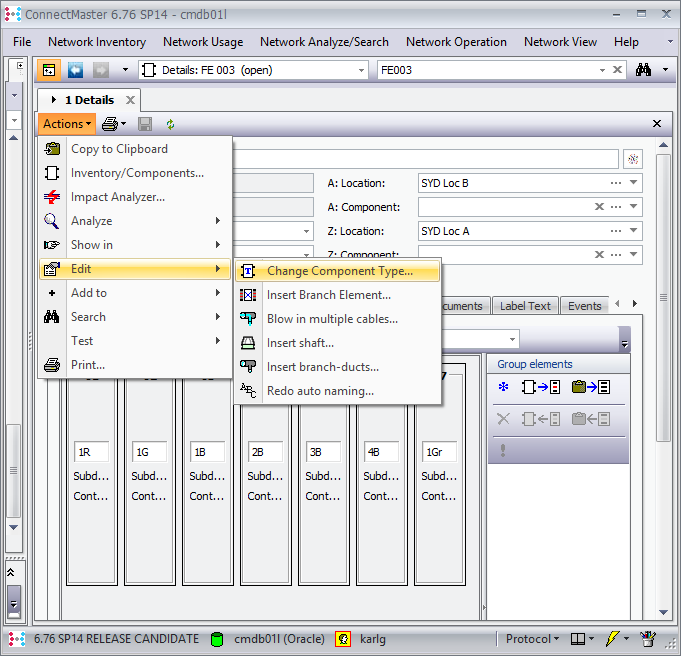This screenshot has height=656, width=681.
Task: Open the Details: FE 003 combo box
Action: click(254, 70)
